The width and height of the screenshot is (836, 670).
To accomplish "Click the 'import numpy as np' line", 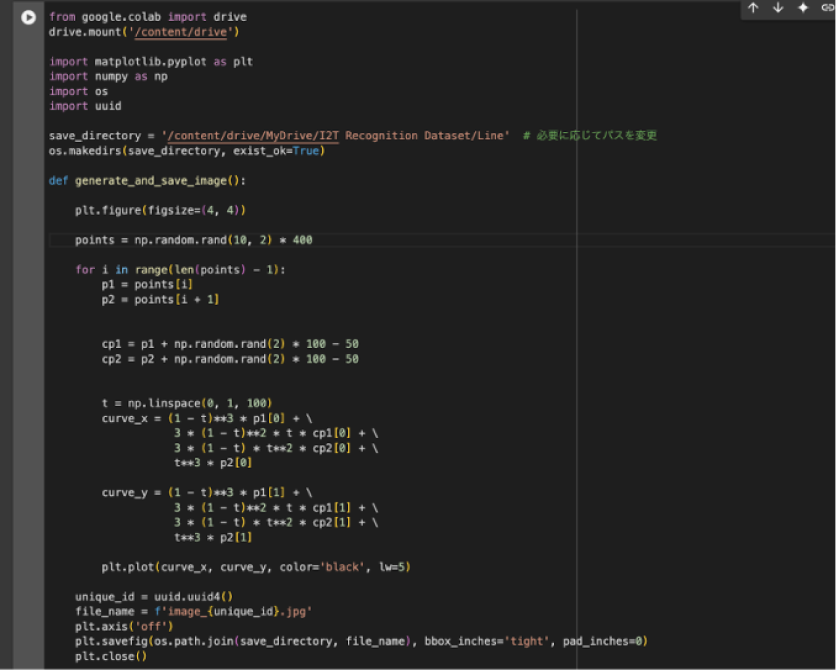I will (108, 77).
